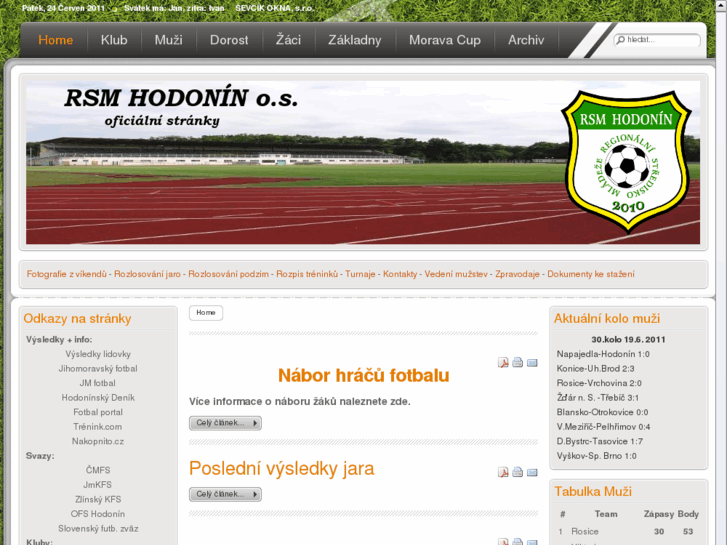Viewport: 727px width, 545px height.
Task: Select Rosice row in Tabulka Muži
Action: (x=629, y=532)
